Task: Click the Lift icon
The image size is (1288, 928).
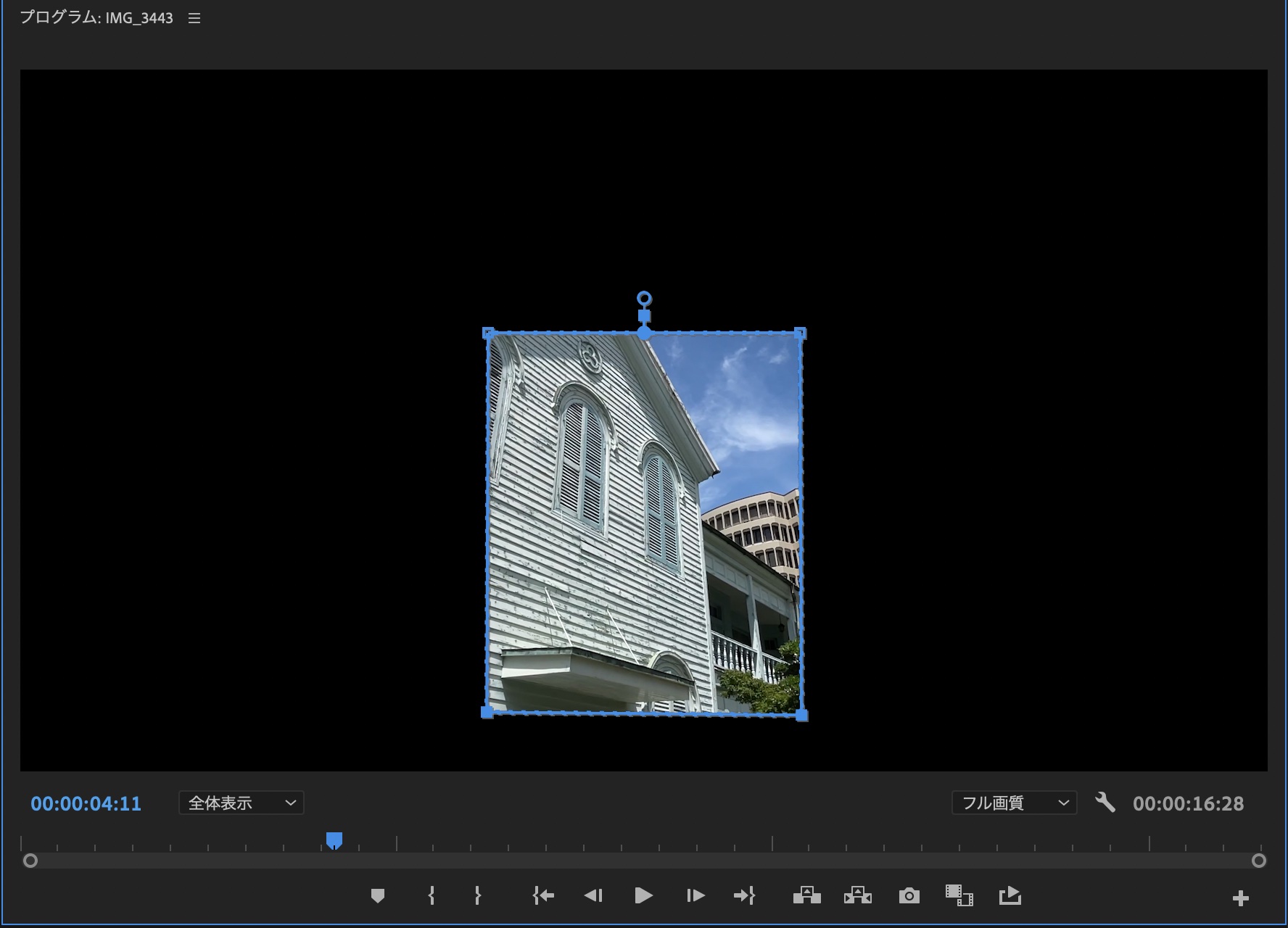Action: tap(806, 896)
